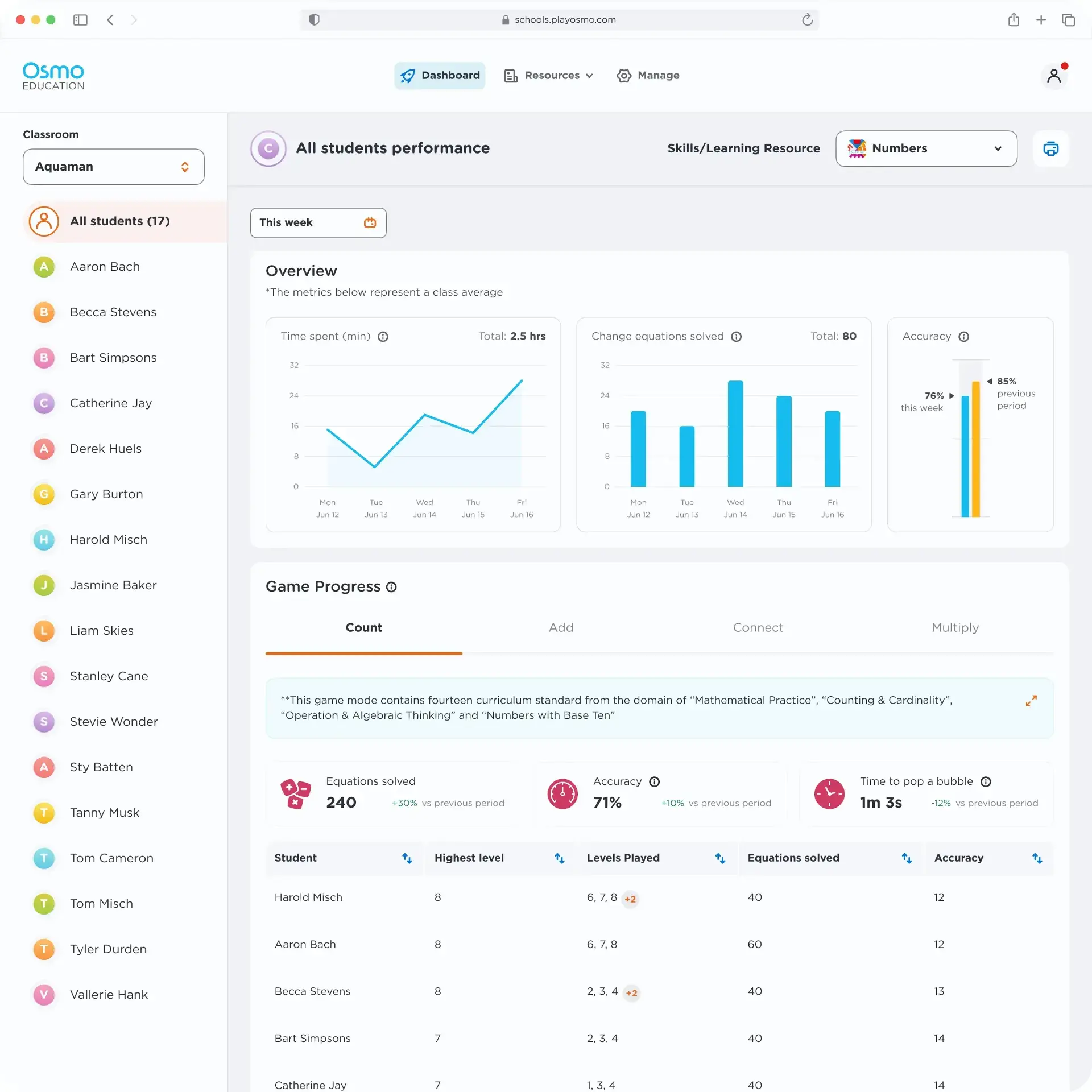1092x1092 pixels.
Task: Select Tanny Musk in sidebar
Action: [x=125, y=813]
